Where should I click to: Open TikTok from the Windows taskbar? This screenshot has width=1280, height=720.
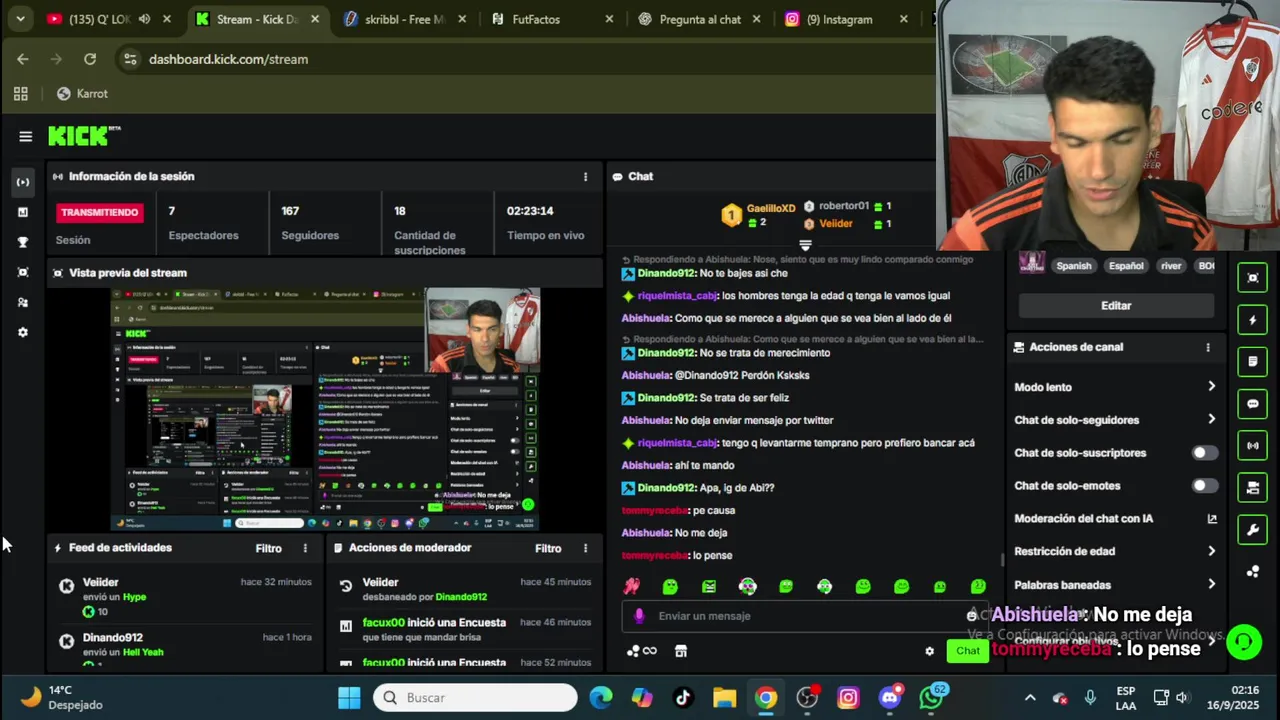pyautogui.click(x=683, y=697)
